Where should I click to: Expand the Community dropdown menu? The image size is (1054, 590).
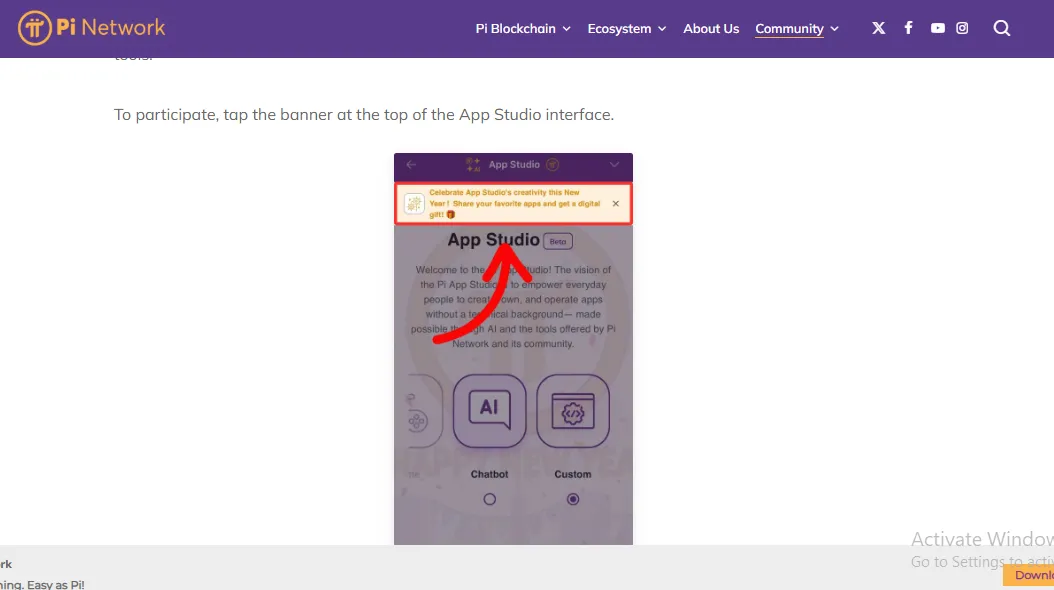click(x=796, y=29)
